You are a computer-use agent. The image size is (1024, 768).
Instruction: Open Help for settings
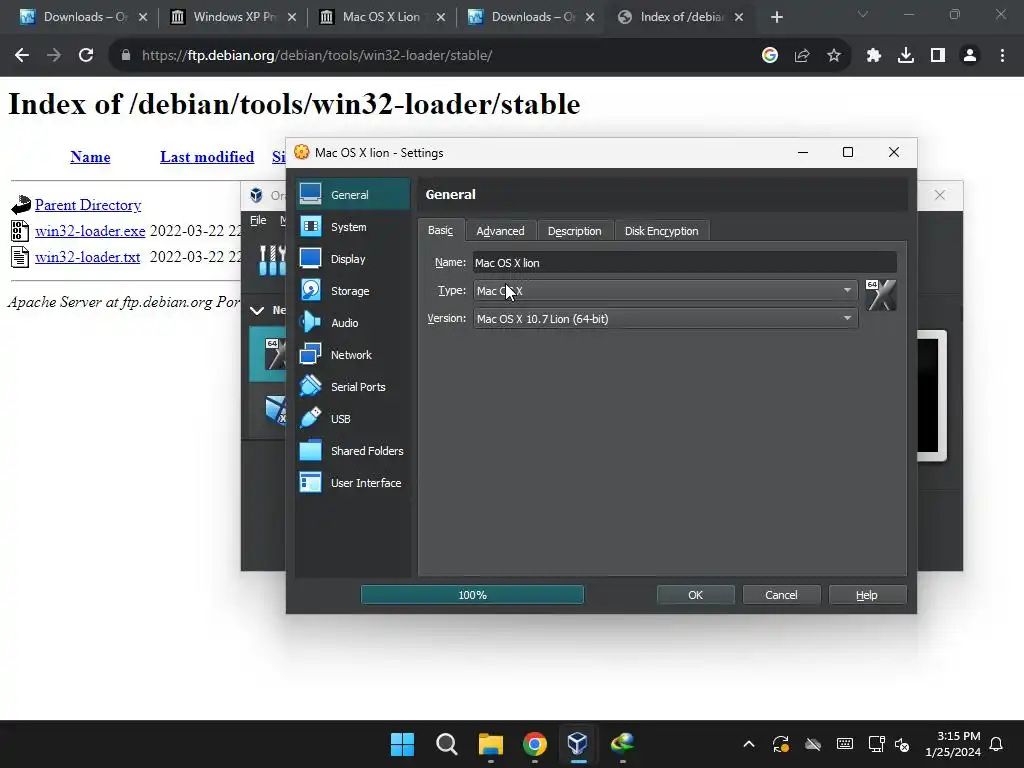[867, 595]
